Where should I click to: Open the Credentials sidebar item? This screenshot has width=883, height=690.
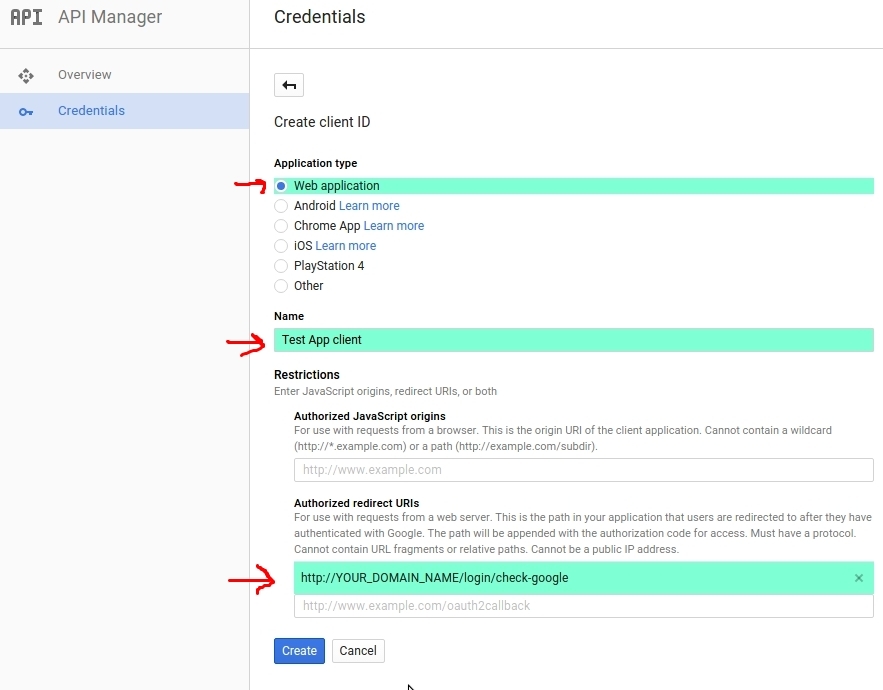[x=91, y=111]
